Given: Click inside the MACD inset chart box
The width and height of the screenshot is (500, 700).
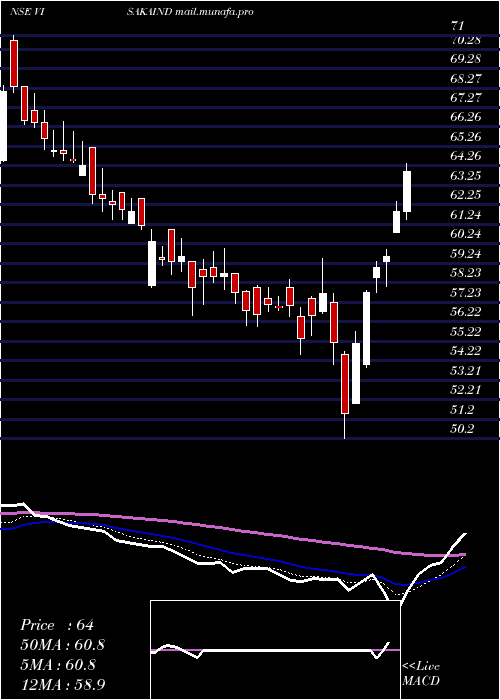Looking at the screenshot, I should click(275, 650).
